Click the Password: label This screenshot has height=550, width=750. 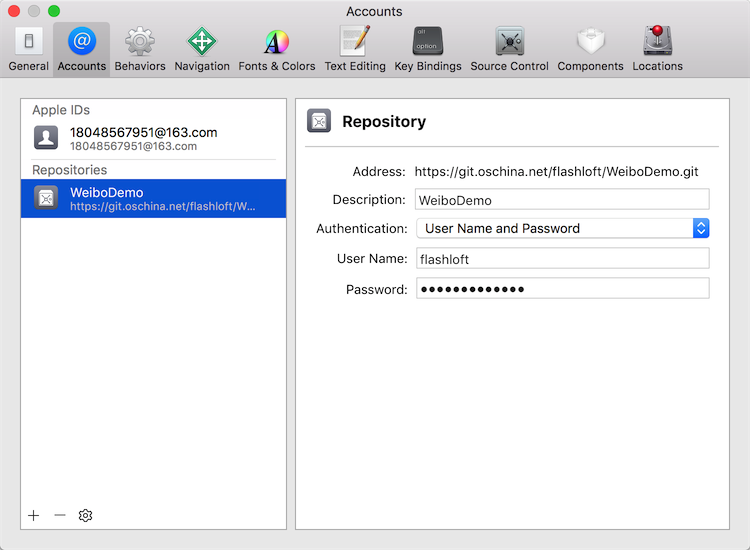click(376, 289)
